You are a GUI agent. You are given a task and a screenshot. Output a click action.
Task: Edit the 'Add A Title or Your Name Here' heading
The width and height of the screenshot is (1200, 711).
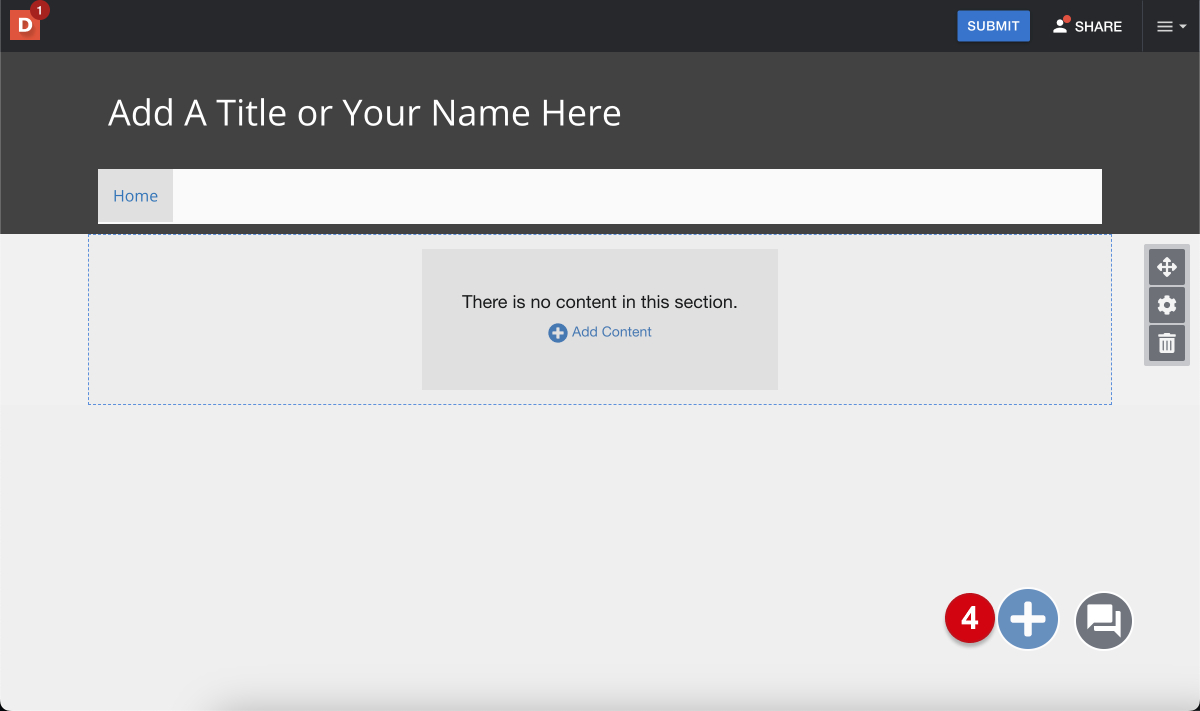(364, 113)
